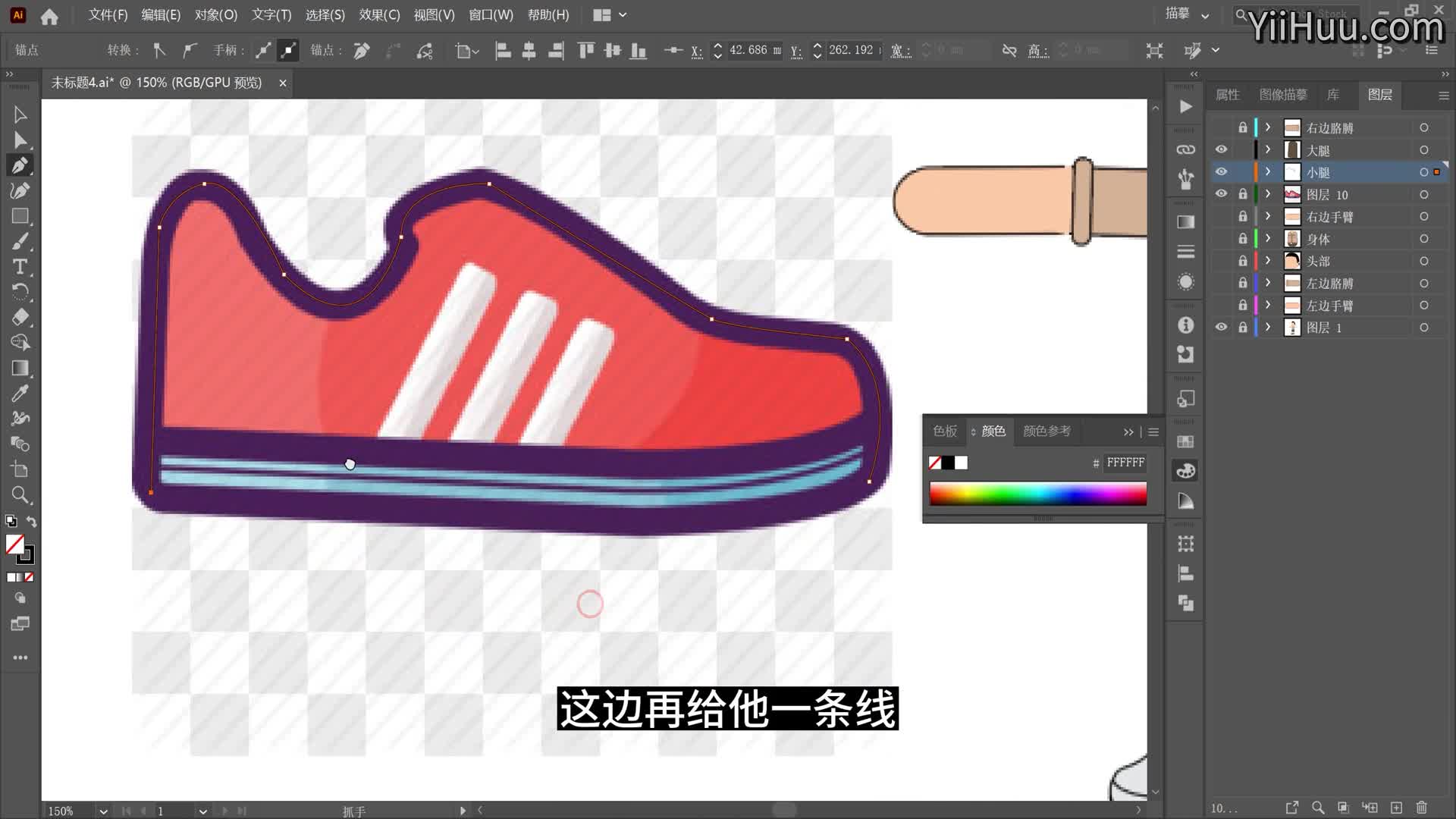The width and height of the screenshot is (1456, 819).
Task: Toggle lock on 左边手臂 layer
Action: click(x=1242, y=306)
